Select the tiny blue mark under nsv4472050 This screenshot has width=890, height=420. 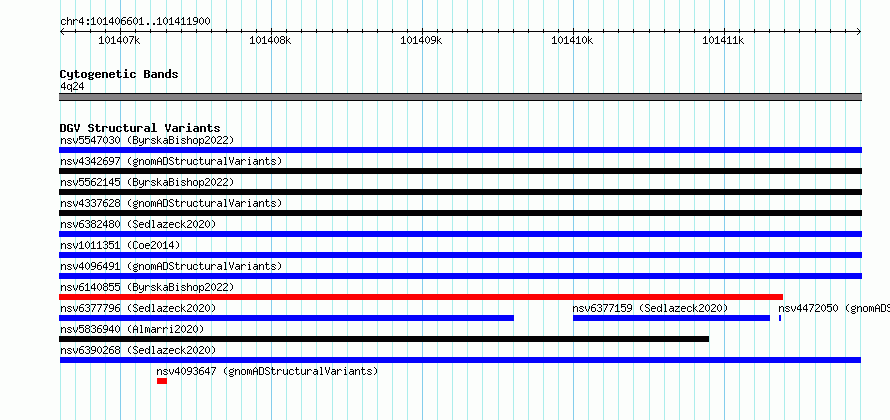780,318
